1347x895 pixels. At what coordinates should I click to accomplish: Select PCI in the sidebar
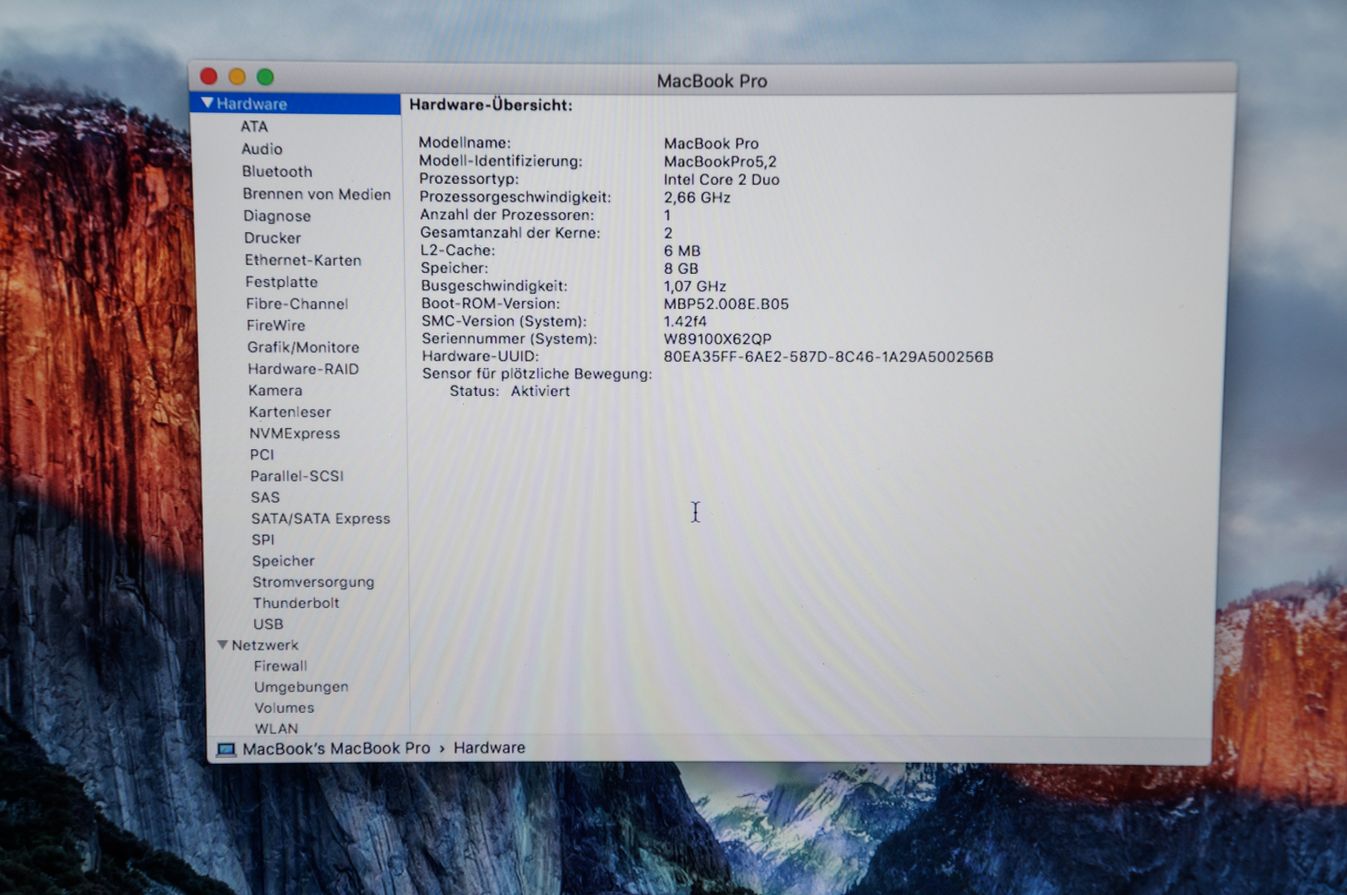pyautogui.click(x=262, y=455)
